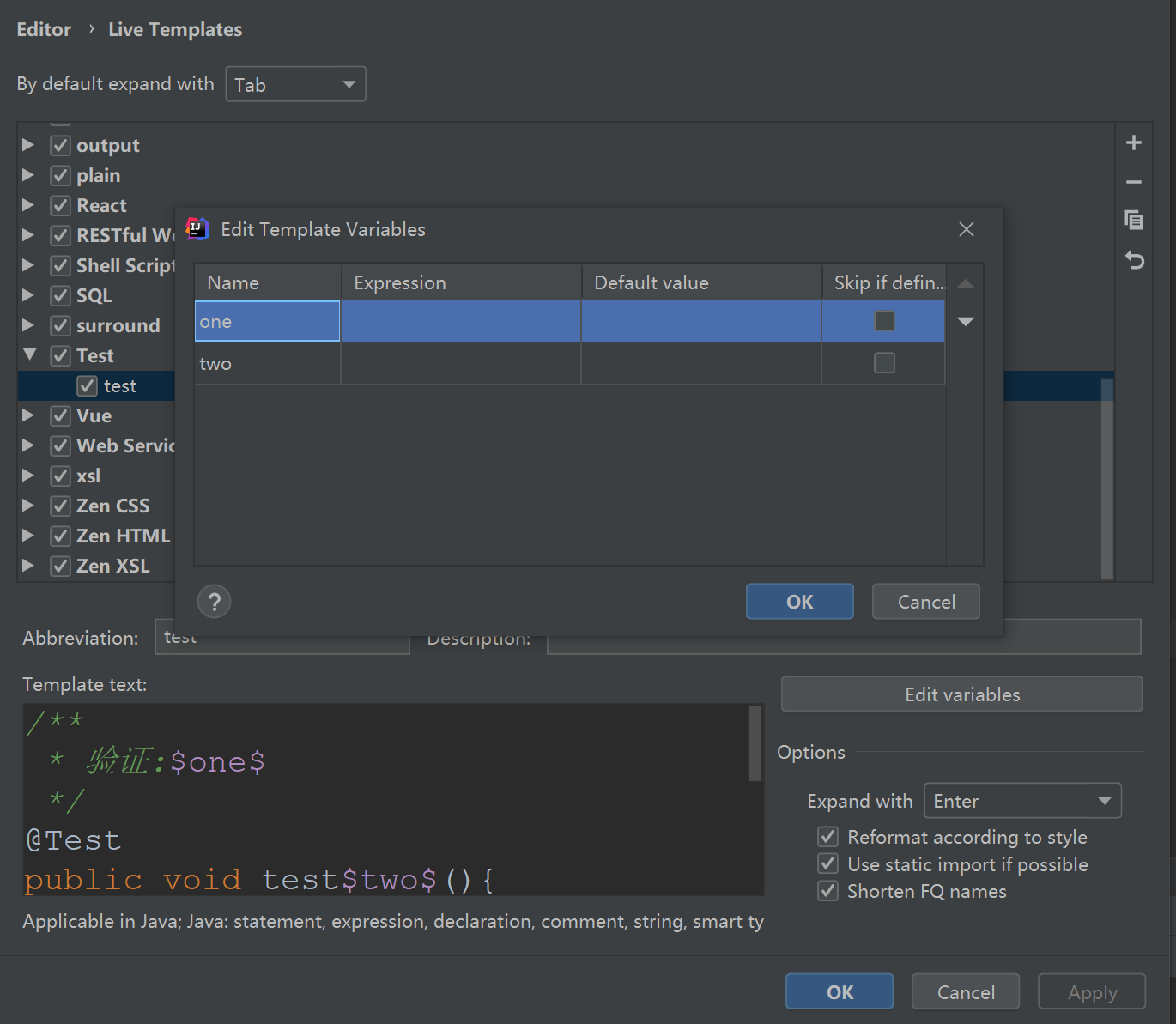Uncheck the SQL template group

60,295
